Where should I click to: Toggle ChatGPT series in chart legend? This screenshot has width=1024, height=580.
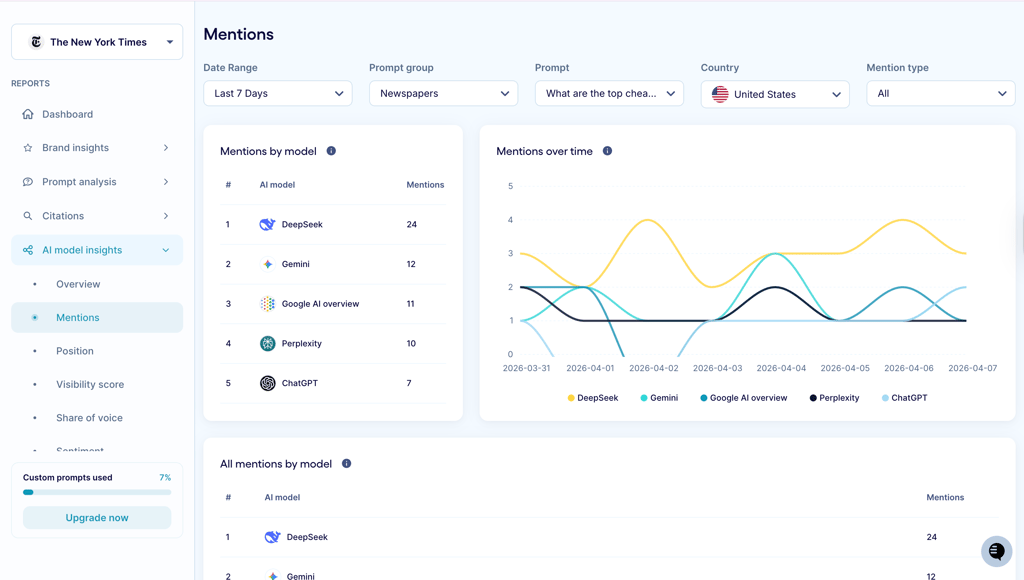point(904,398)
